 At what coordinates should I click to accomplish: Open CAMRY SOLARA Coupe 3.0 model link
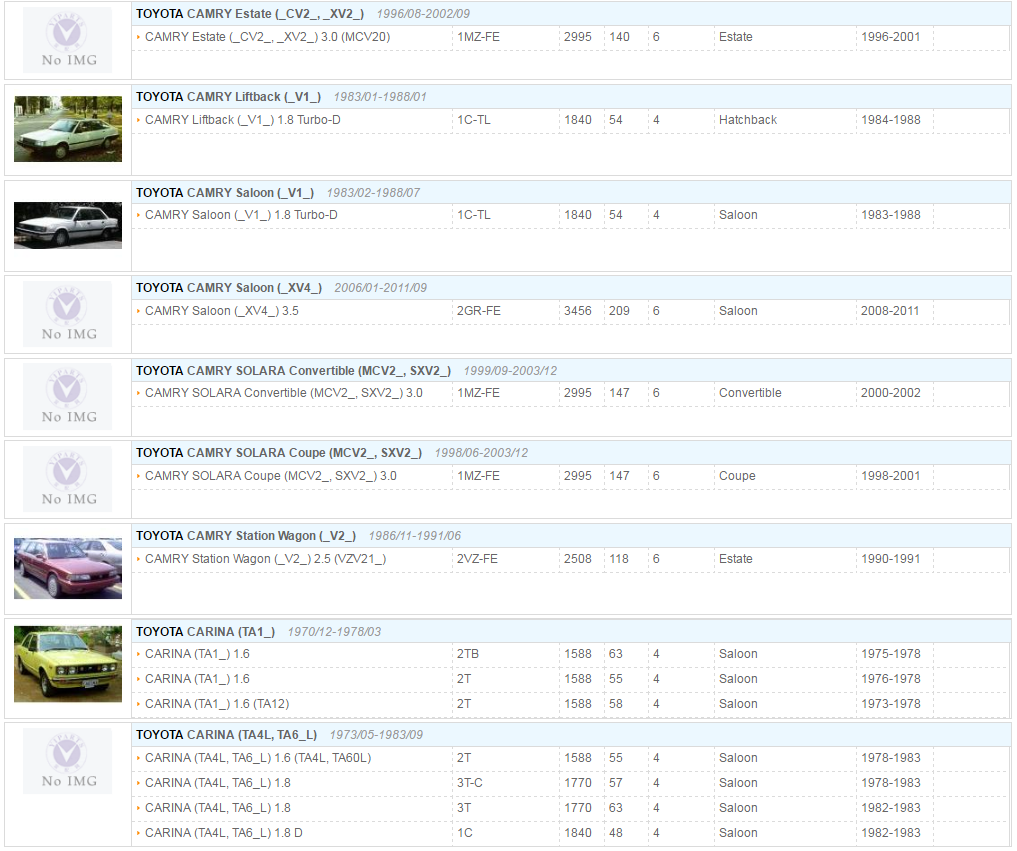click(x=270, y=475)
